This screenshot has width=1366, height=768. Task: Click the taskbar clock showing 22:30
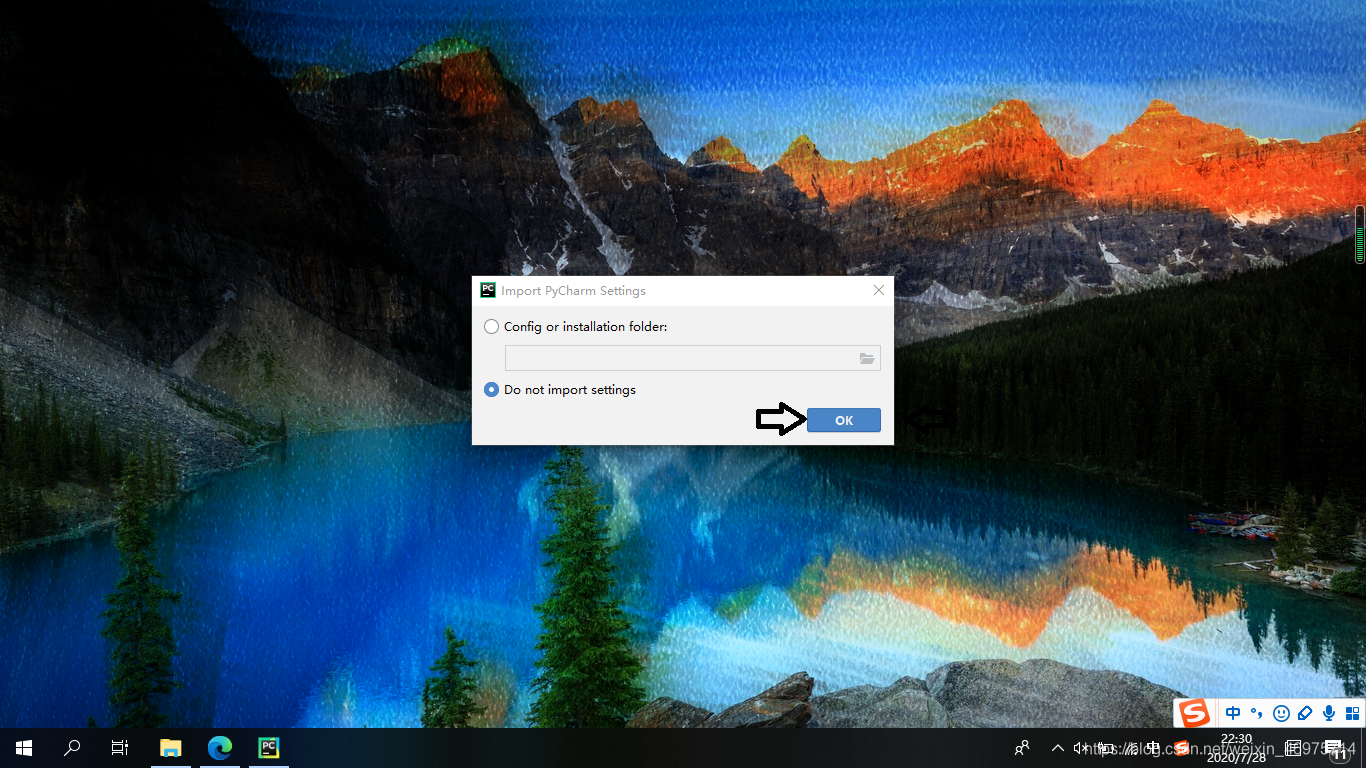coord(1236,748)
